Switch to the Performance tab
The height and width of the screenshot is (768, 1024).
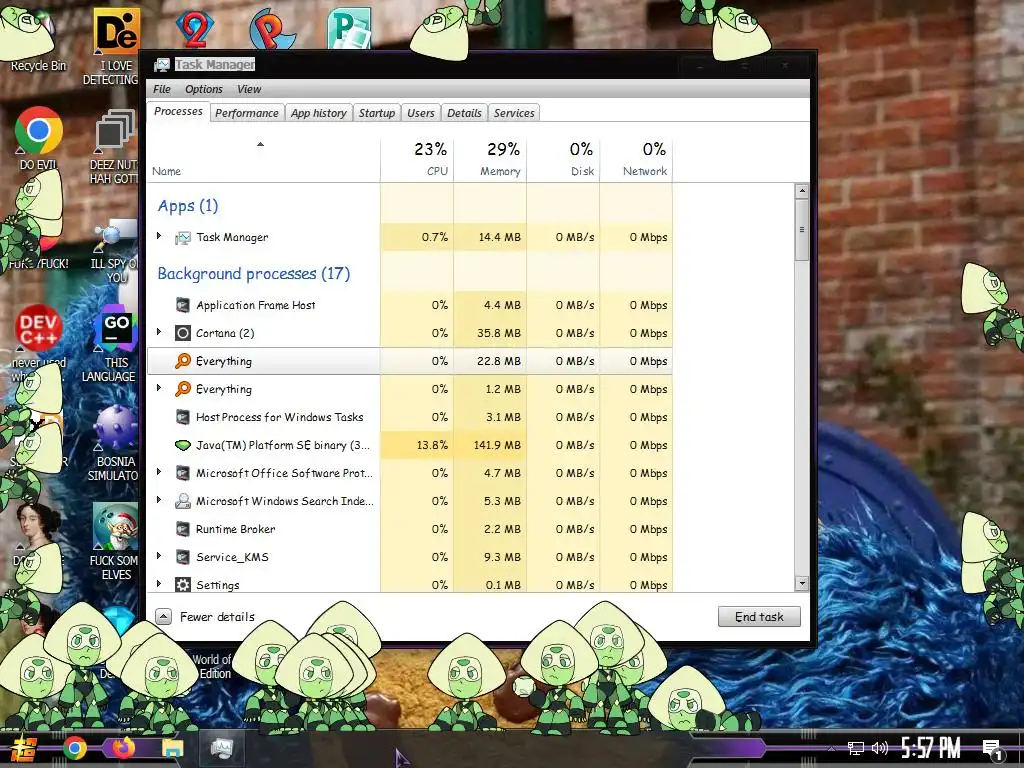[x=247, y=113]
